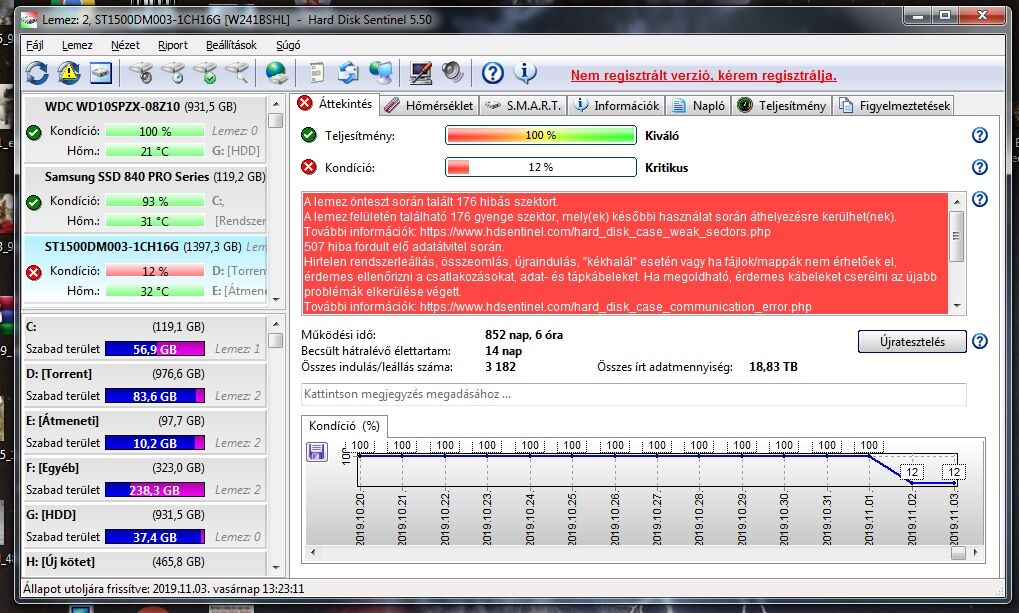Click chart horizontal scrollbar left arrow
The image size is (1019, 613).
click(313, 553)
